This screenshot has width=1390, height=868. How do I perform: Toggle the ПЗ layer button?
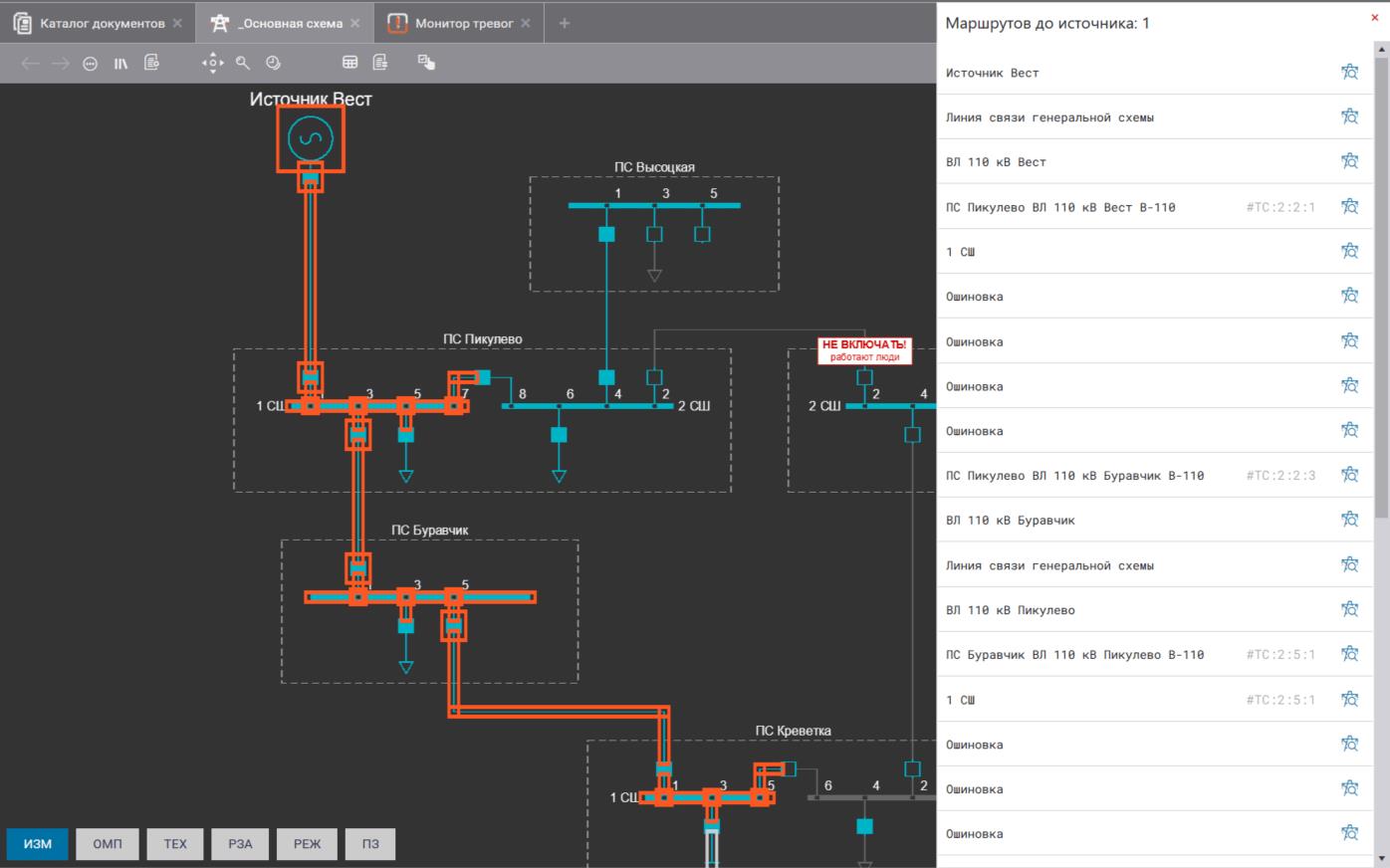click(x=370, y=844)
